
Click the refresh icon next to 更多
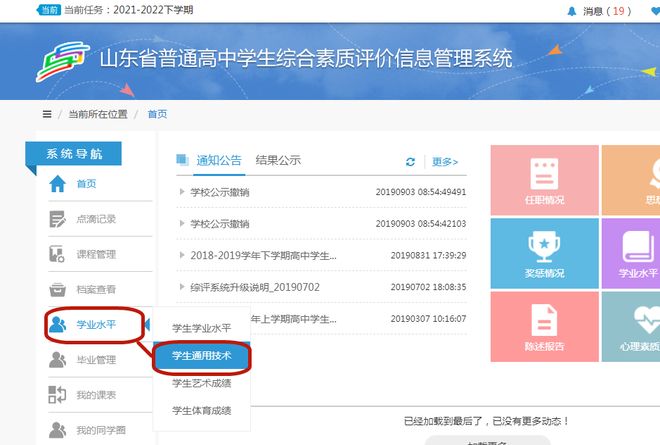tap(410, 162)
